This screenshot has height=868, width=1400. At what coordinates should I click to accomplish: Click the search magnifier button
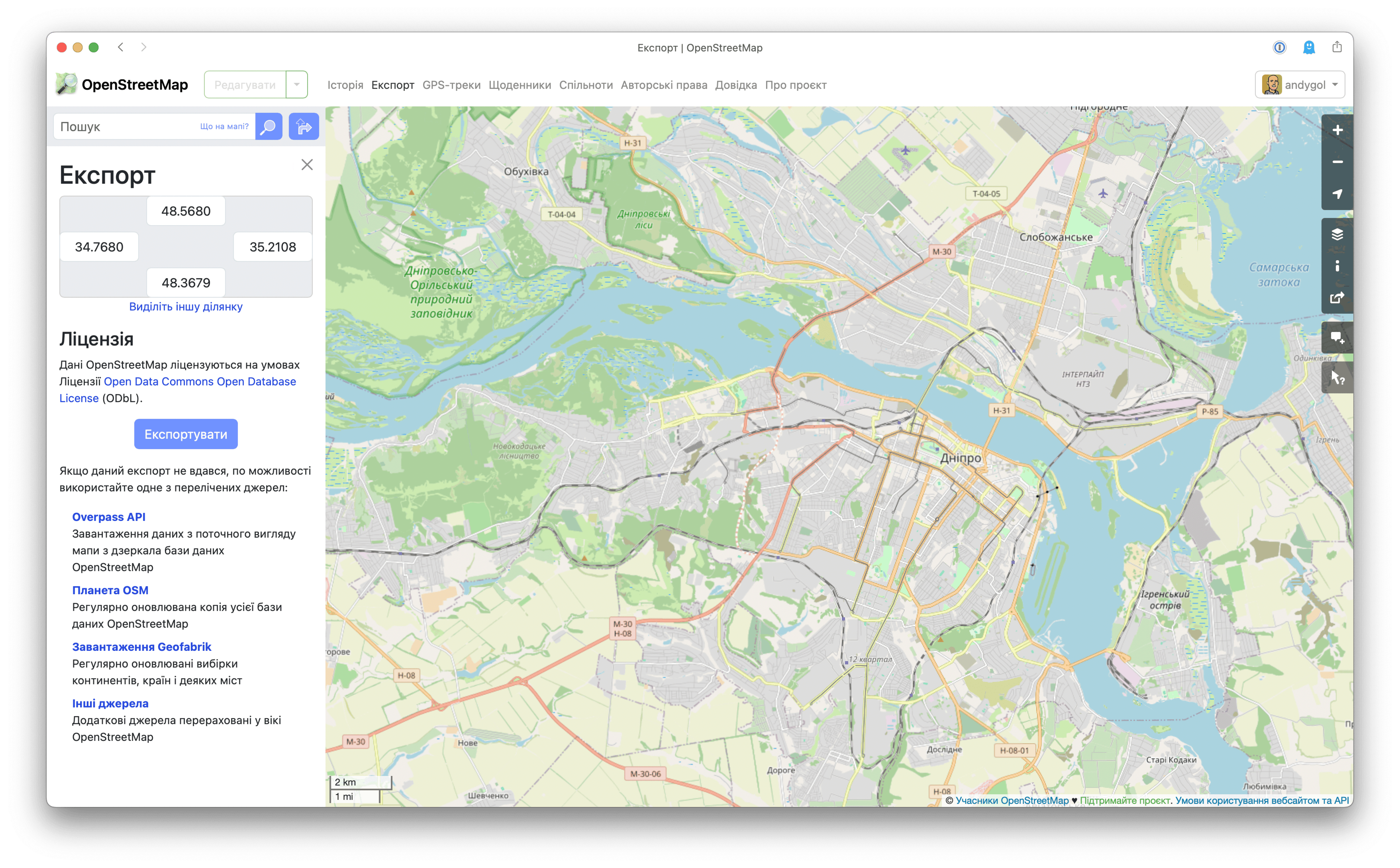click(x=269, y=126)
